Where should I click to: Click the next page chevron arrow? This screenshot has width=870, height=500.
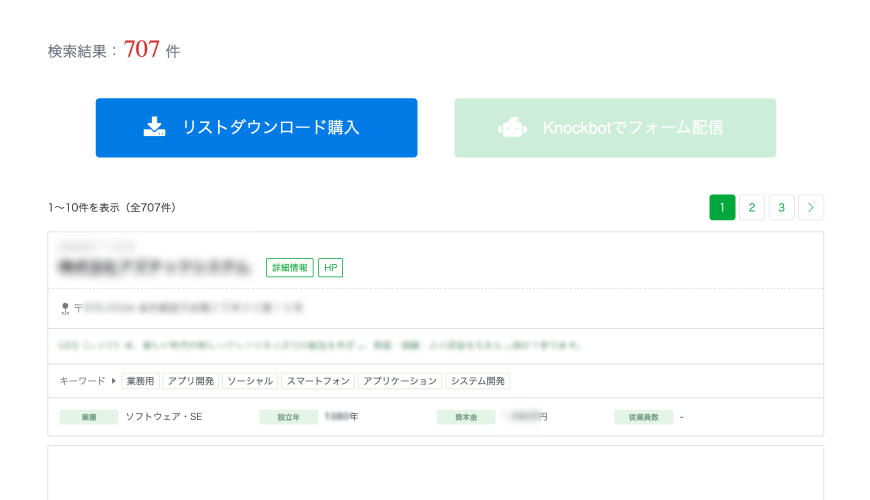[x=811, y=207]
